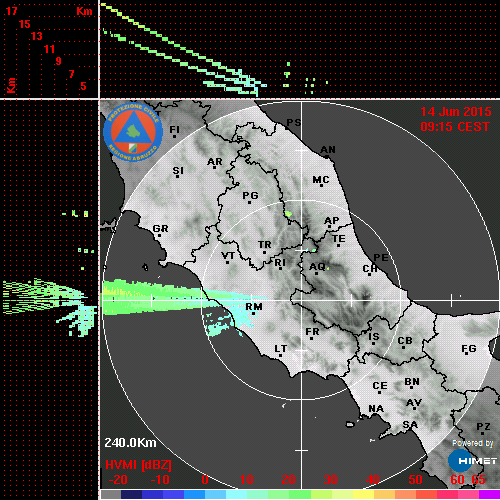Click the HIMET logo

472,461
